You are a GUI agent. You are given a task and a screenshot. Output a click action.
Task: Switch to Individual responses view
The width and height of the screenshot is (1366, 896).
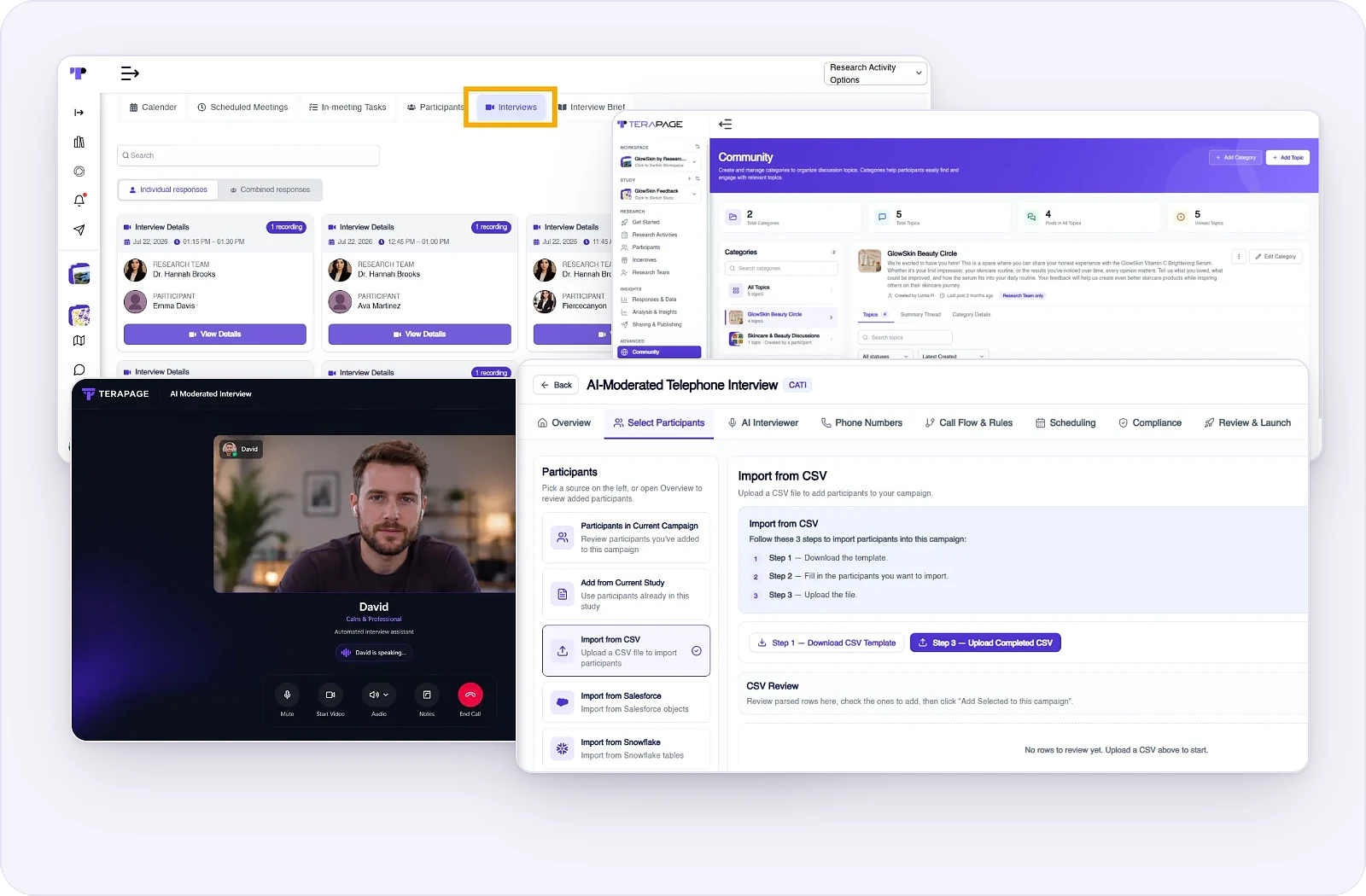[x=168, y=189]
